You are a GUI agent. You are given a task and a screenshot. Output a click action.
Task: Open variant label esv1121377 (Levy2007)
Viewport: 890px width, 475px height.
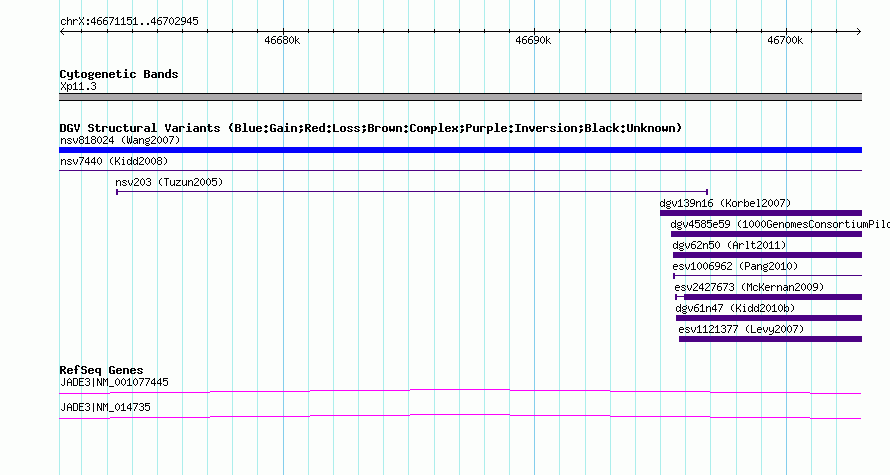(x=741, y=329)
